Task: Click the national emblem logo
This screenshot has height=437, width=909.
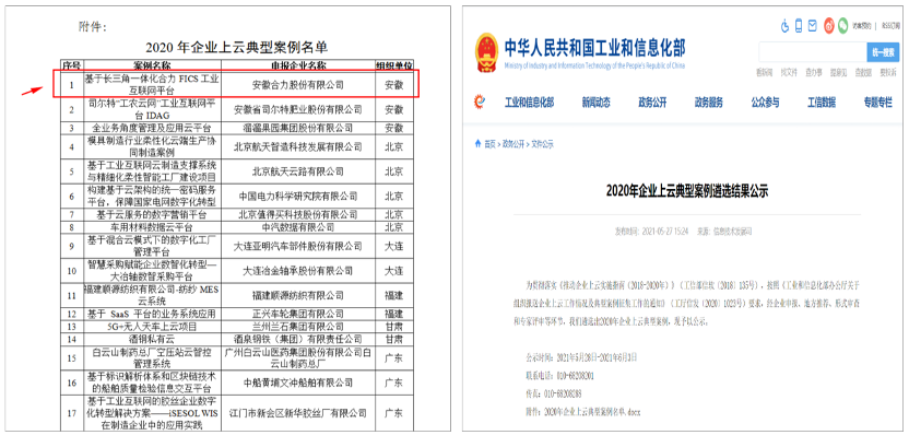Action: (485, 53)
